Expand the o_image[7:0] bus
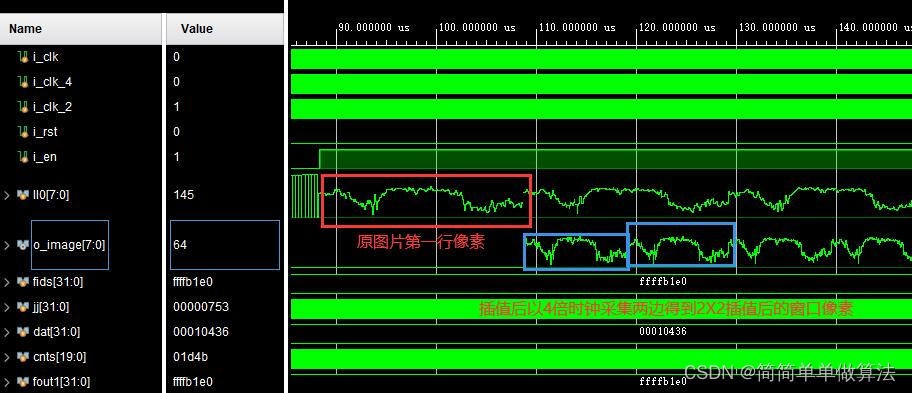This screenshot has height=393, width=912. [x=7, y=245]
